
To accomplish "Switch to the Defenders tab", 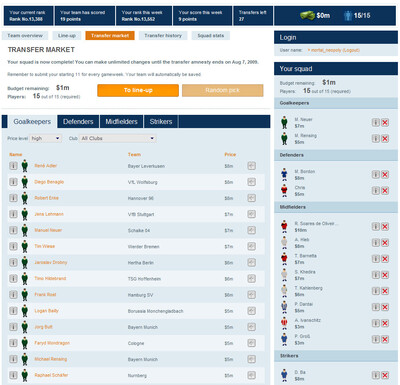I will (x=78, y=122).
